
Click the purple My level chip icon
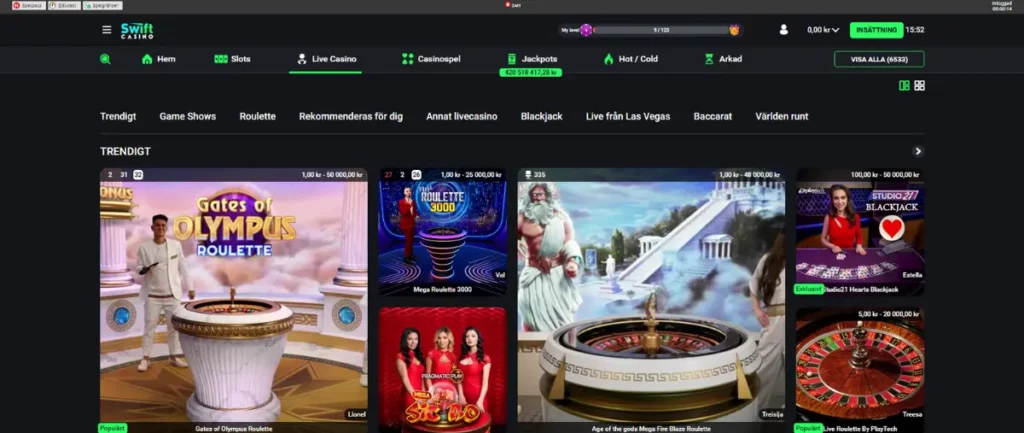click(586, 30)
